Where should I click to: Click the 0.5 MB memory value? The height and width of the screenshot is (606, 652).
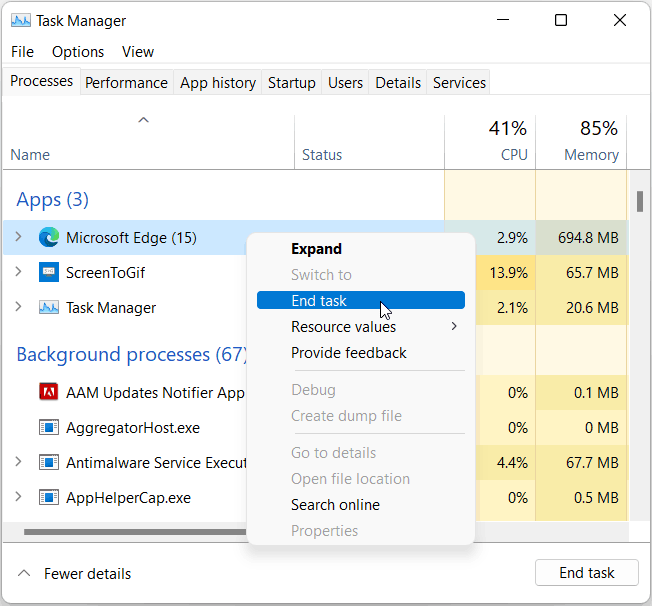[596, 497]
